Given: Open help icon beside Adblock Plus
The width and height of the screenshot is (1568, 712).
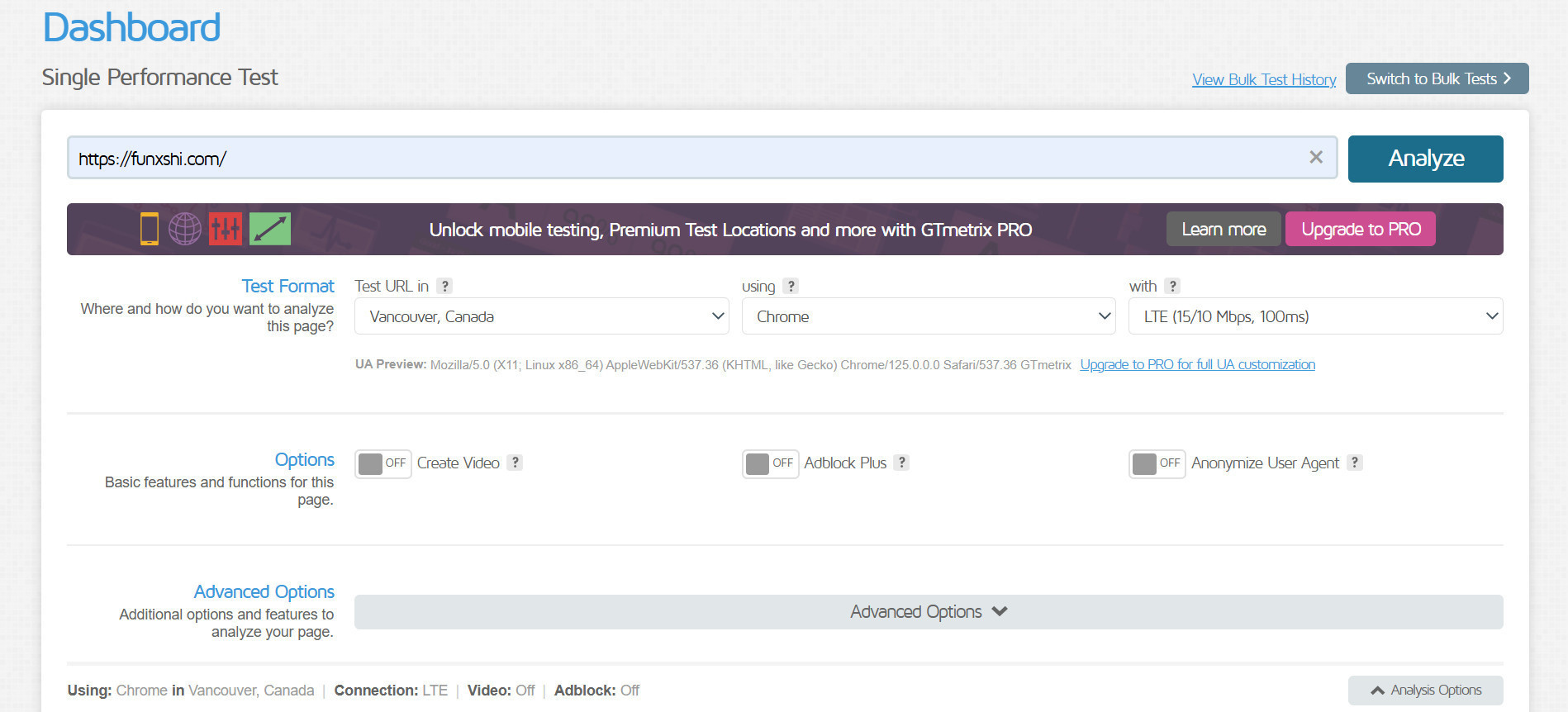Looking at the screenshot, I should pyautogui.click(x=902, y=463).
